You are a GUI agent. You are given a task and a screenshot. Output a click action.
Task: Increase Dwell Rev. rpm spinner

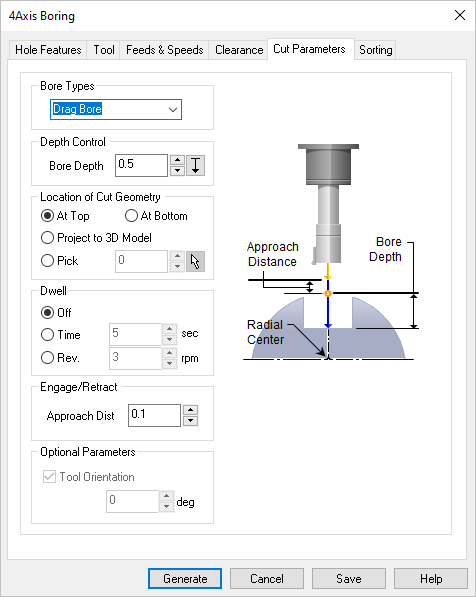[x=169, y=353]
